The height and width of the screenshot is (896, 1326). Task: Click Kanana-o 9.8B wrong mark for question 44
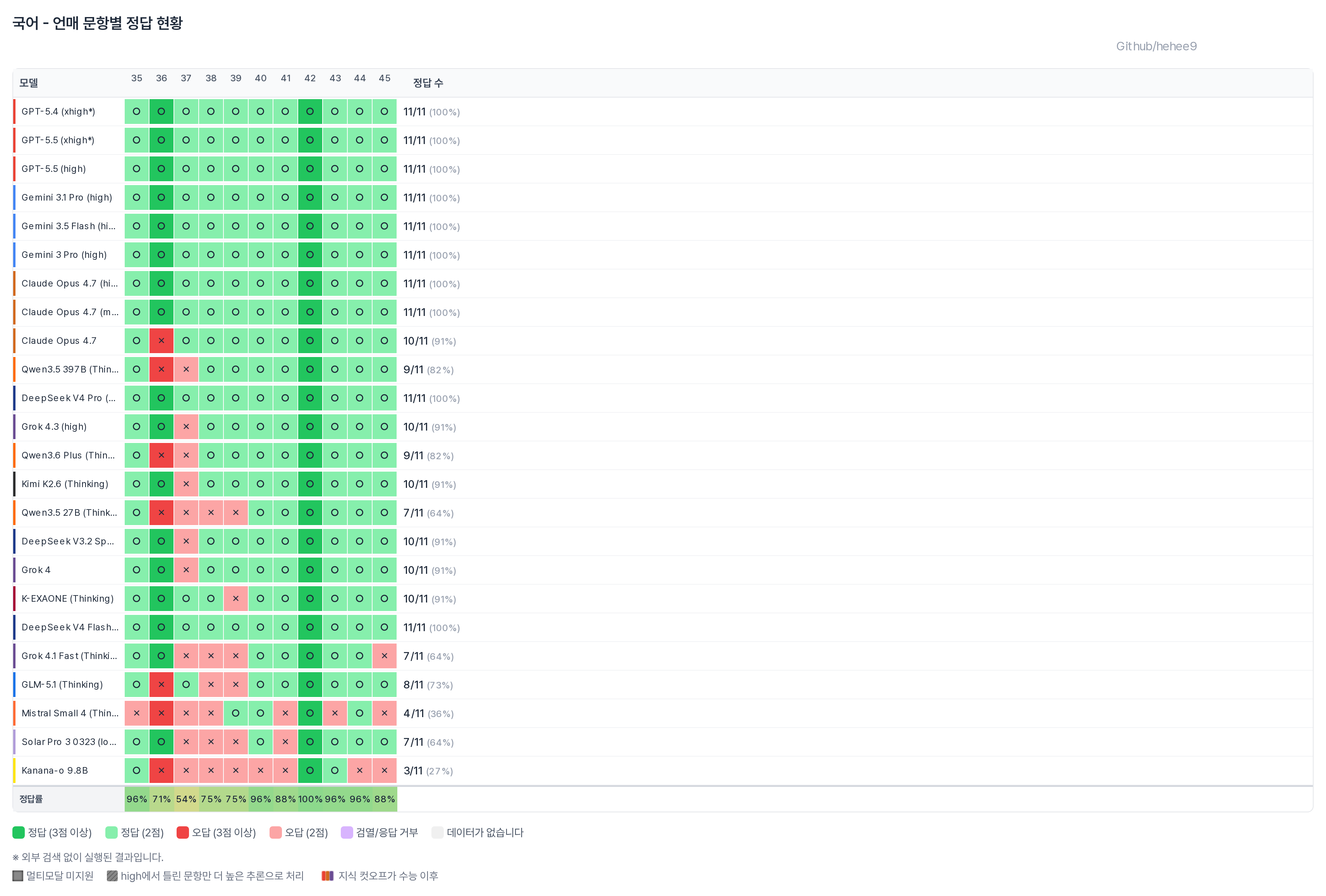359,771
